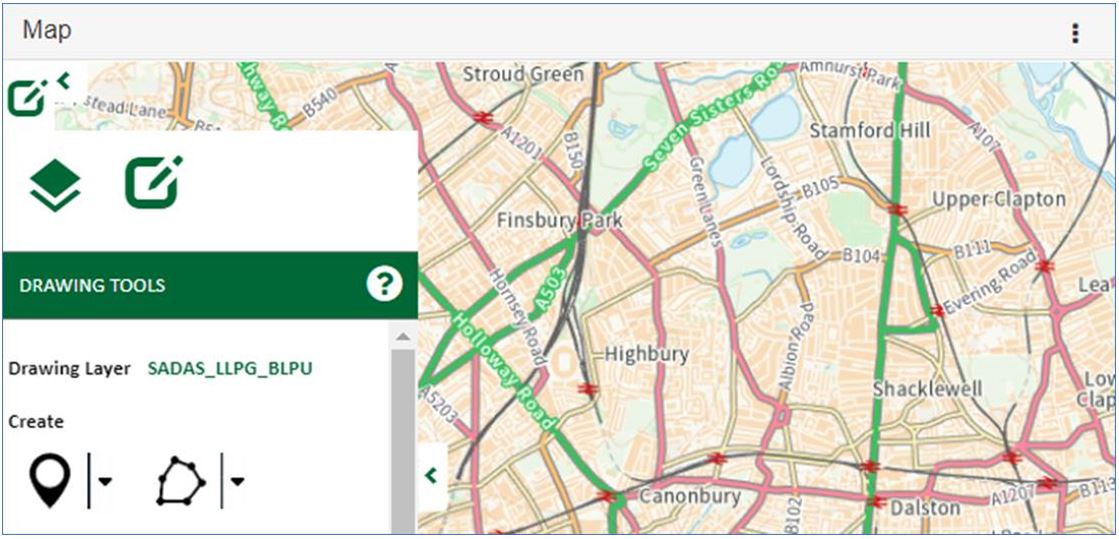The width and height of the screenshot is (1119, 539).
Task: Expand the point marker tool dropdown arrow
Action: tap(105, 481)
